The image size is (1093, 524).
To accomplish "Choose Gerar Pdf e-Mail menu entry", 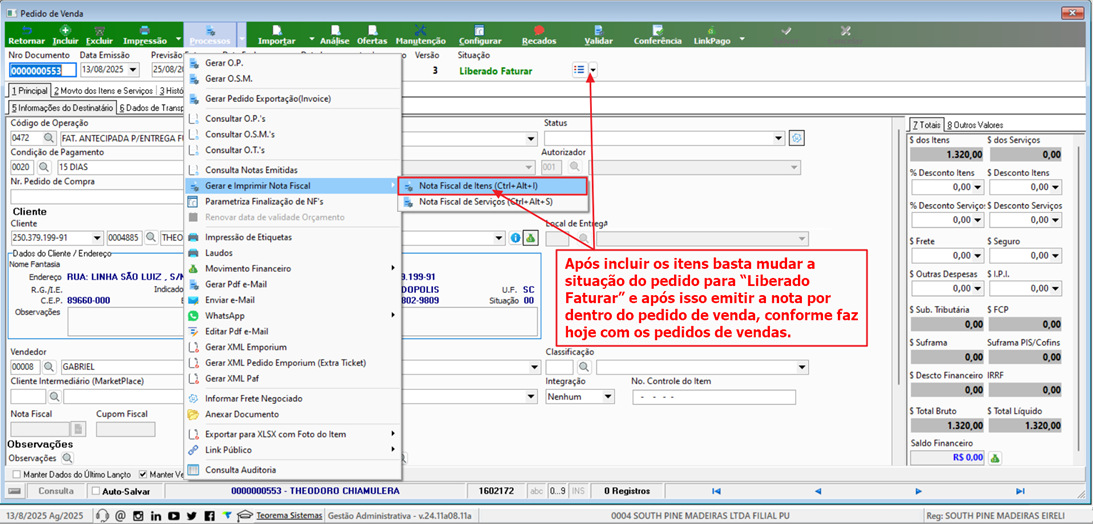I will [293, 284].
